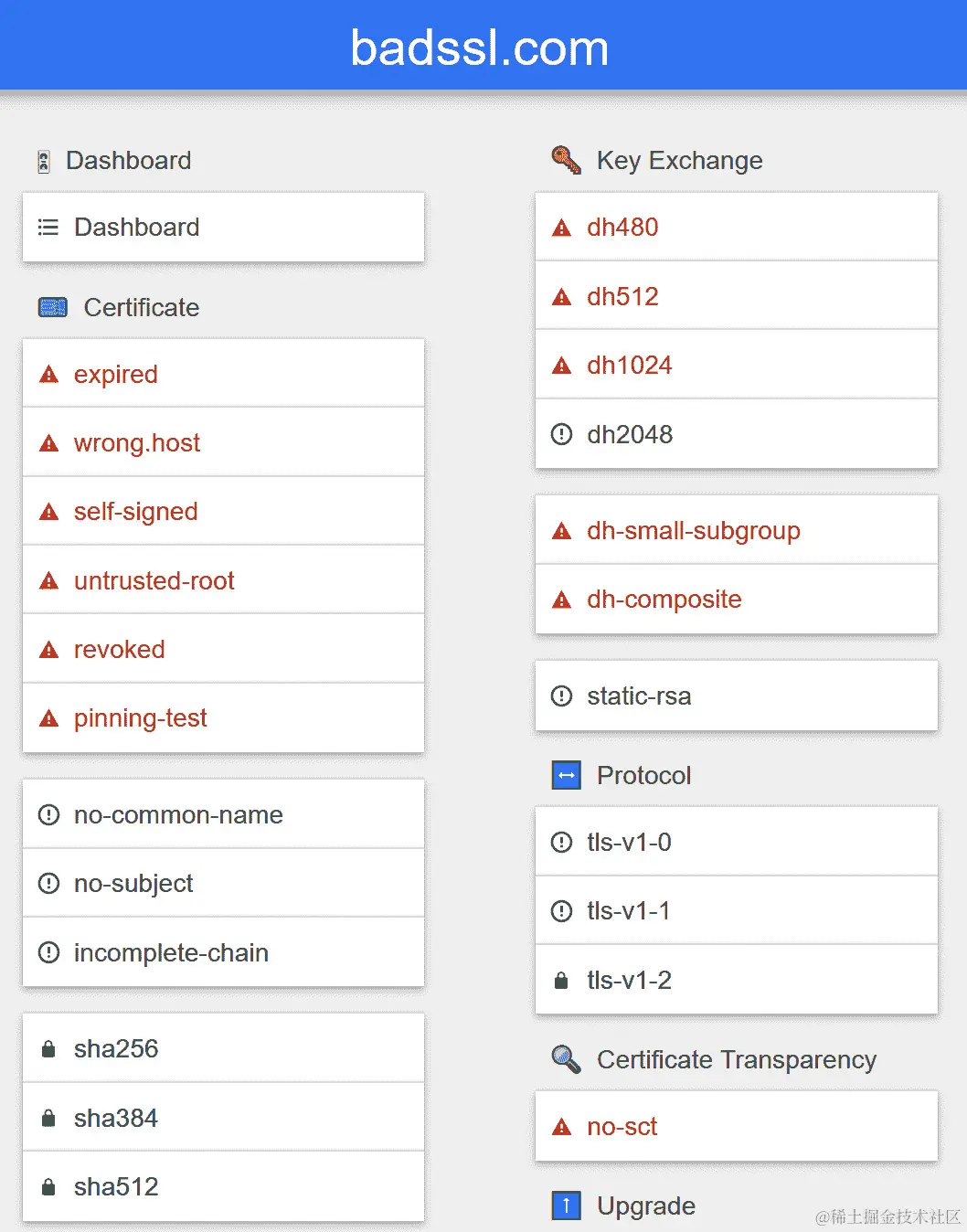The height and width of the screenshot is (1232, 967).
Task: Click warning icon beside pinning-test
Action: coord(49,718)
